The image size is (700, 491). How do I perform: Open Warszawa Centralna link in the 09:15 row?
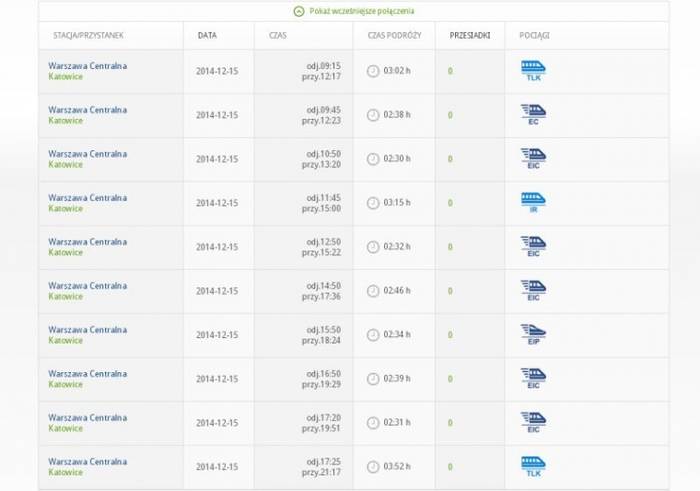[87, 66]
